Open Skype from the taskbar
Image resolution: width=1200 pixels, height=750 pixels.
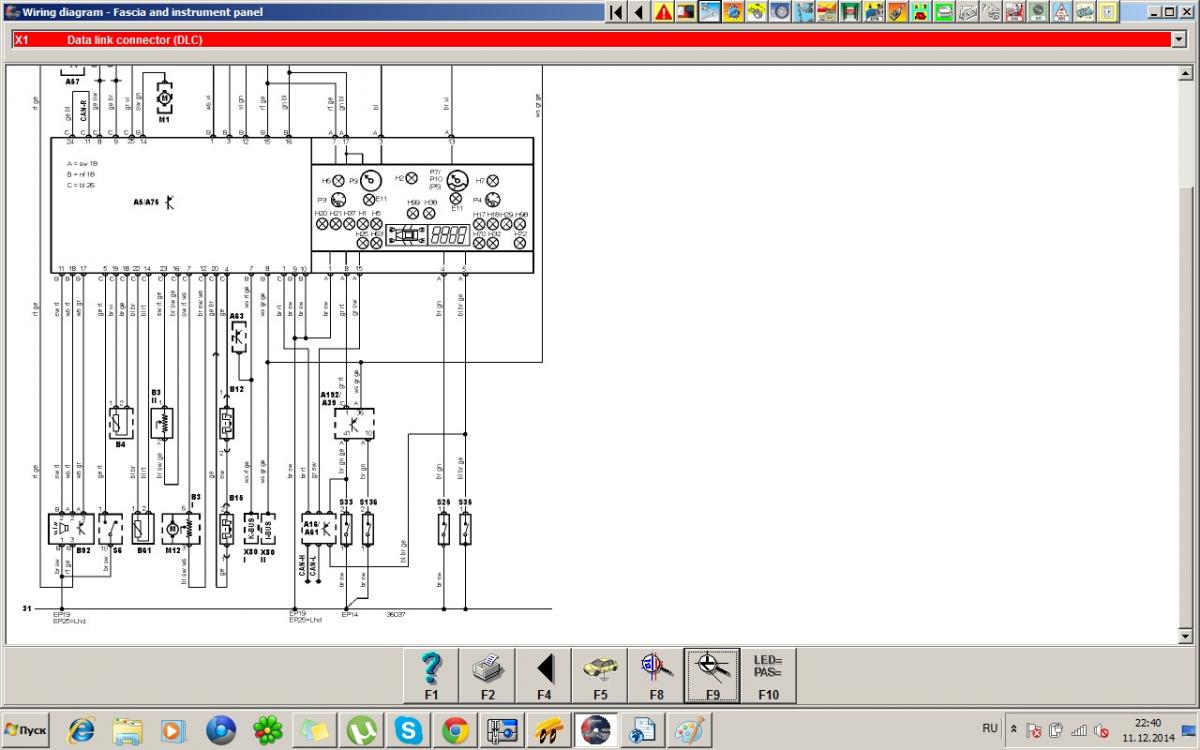click(408, 730)
